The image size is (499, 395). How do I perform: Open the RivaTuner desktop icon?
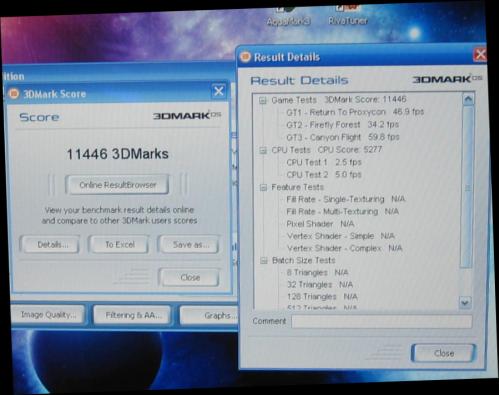(x=348, y=15)
